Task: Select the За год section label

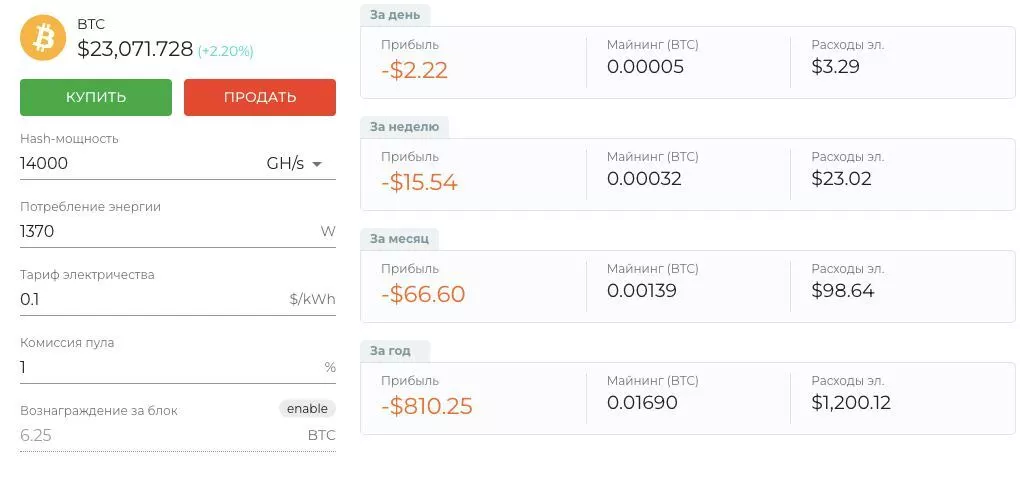Action: [391, 350]
